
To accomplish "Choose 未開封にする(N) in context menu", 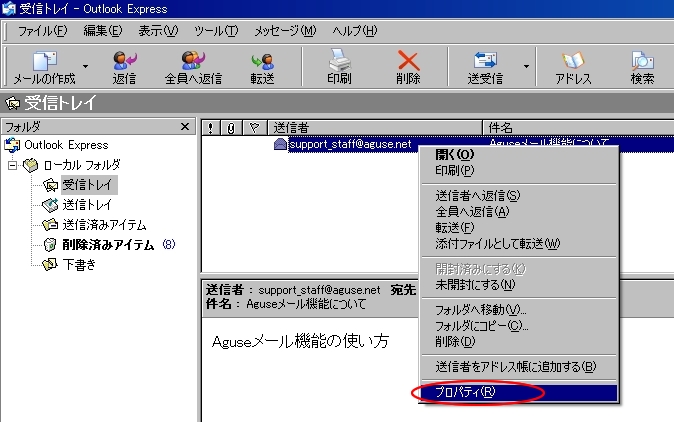I will tap(519, 284).
